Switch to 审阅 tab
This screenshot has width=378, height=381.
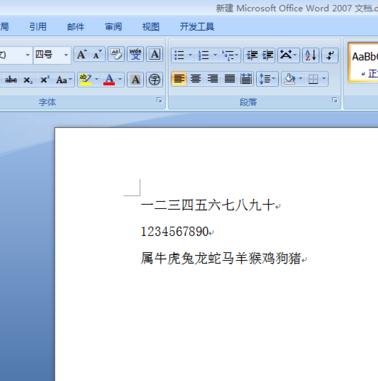point(113,26)
